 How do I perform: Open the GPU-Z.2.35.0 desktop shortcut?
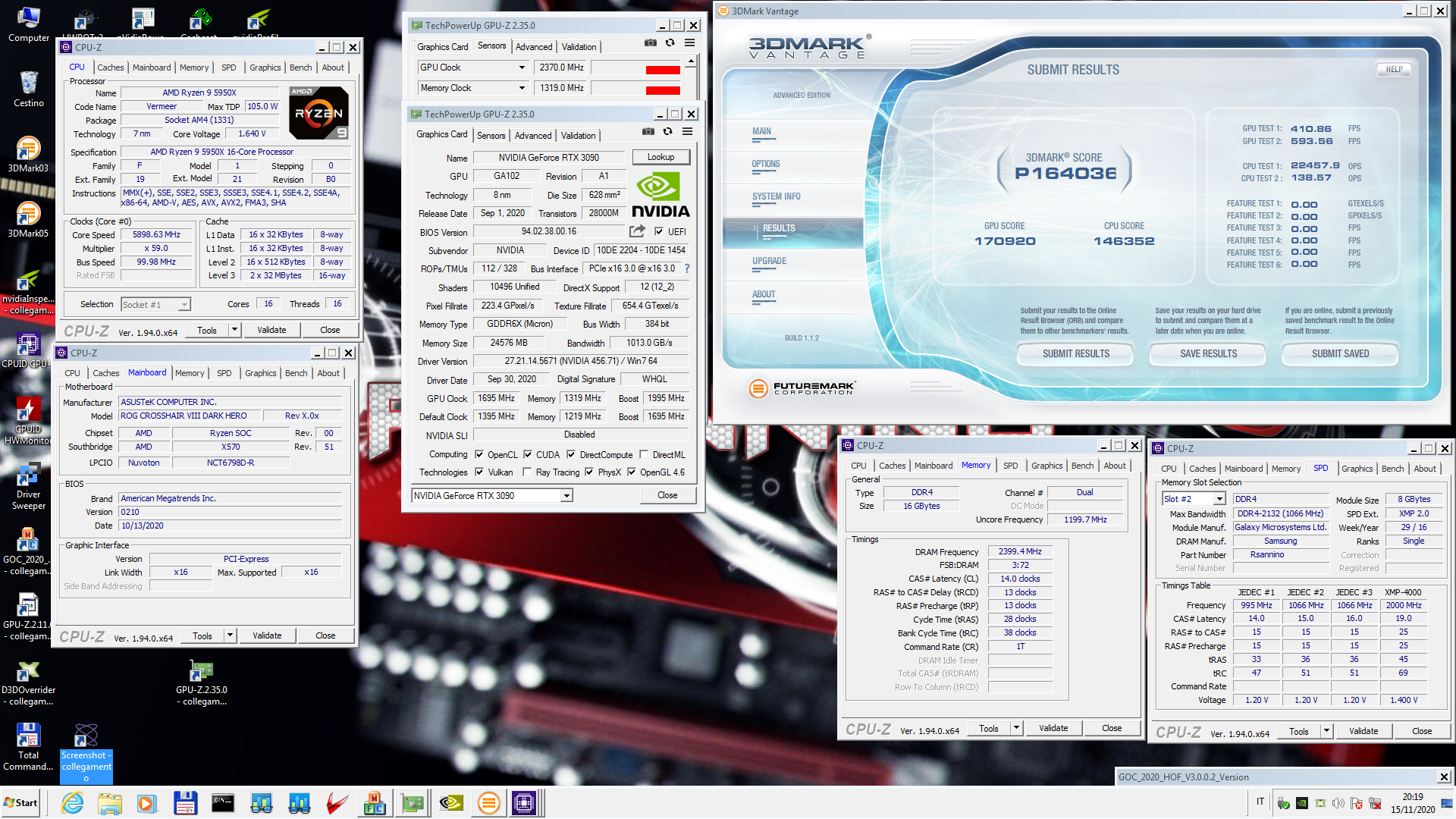coord(202,682)
